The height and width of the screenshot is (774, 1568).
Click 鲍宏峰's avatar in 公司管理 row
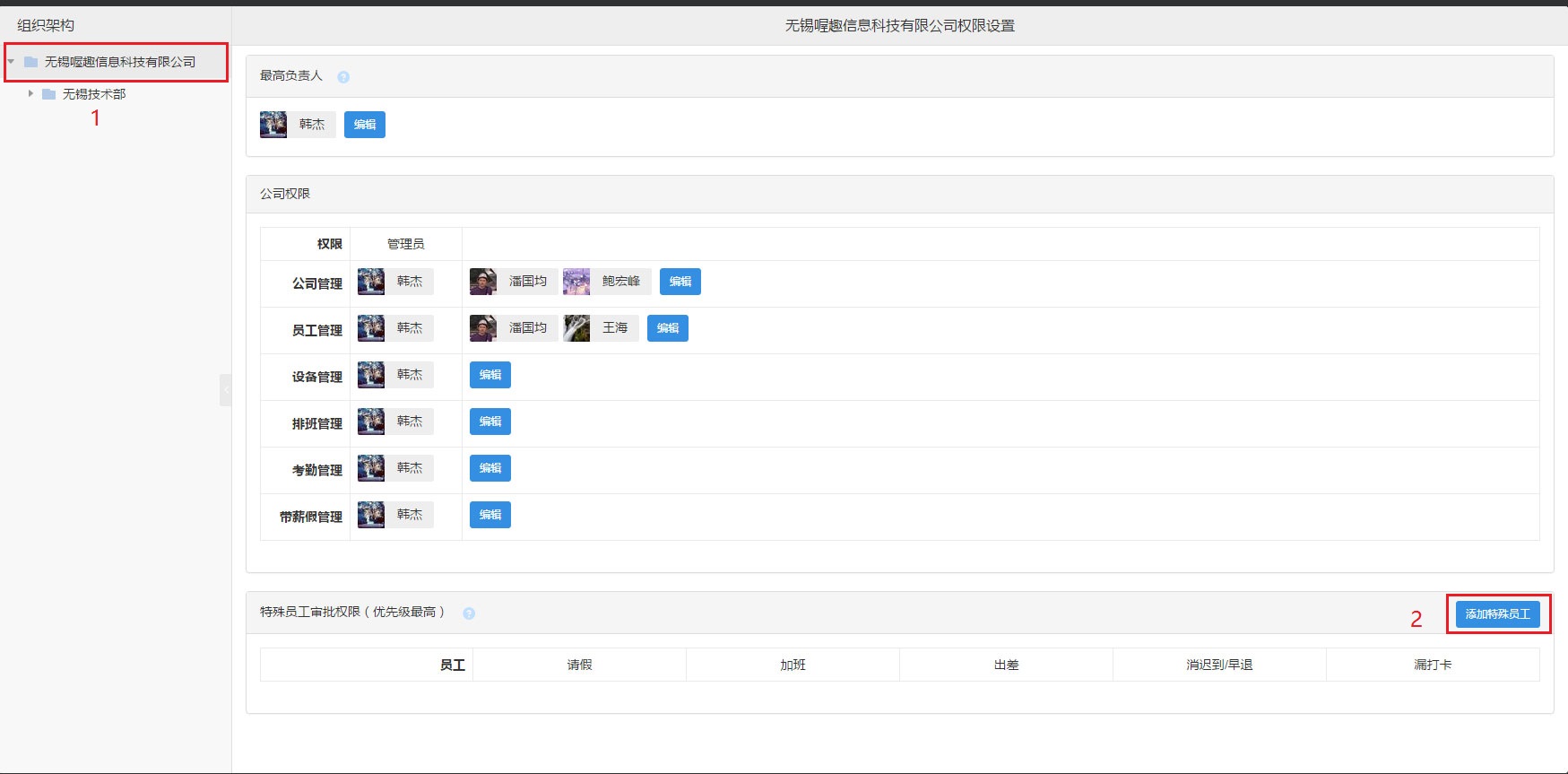coord(576,282)
